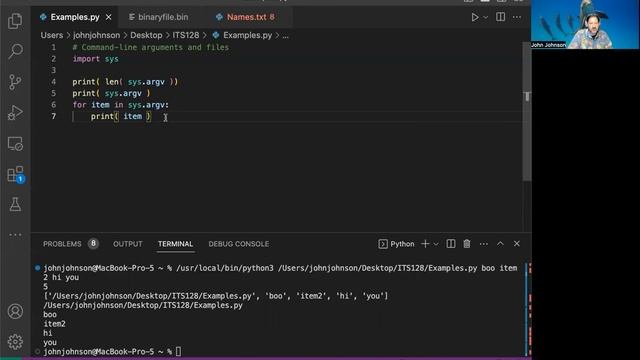Screen dimensions: 640x360
Task: Close the terminal panel
Action: (517, 244)
